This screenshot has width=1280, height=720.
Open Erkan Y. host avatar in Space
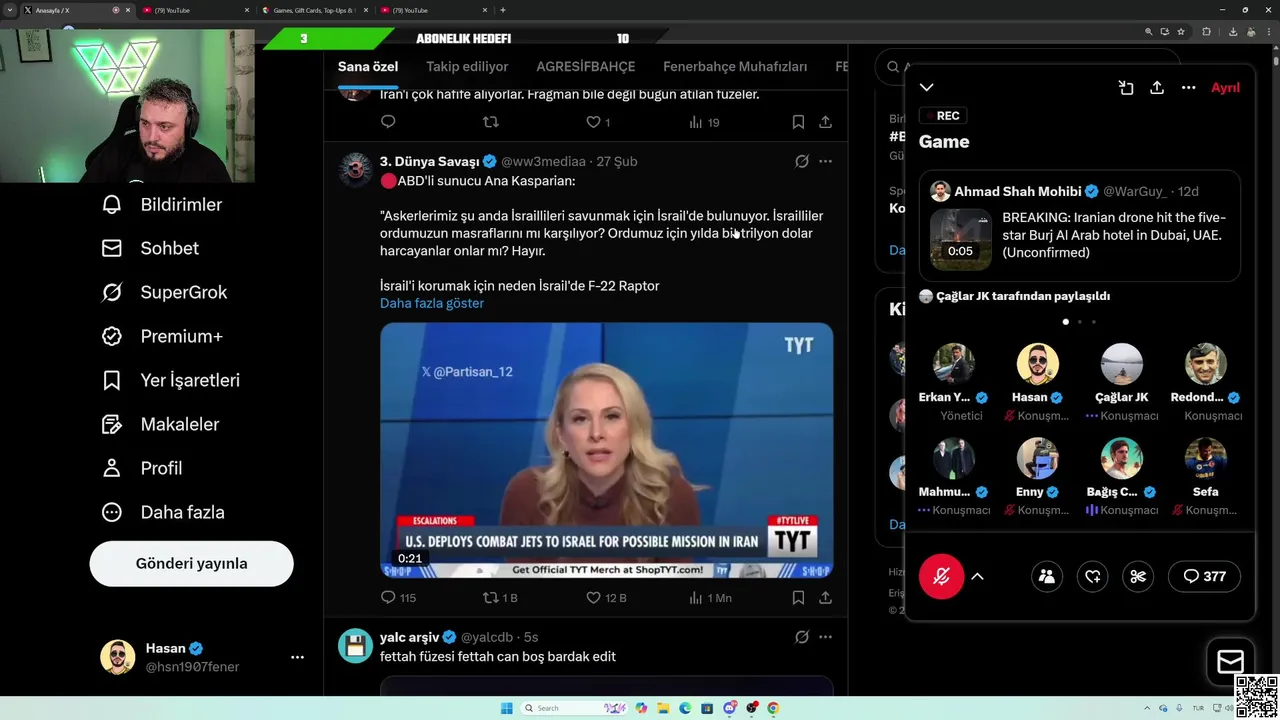click(x=953, y=364)
